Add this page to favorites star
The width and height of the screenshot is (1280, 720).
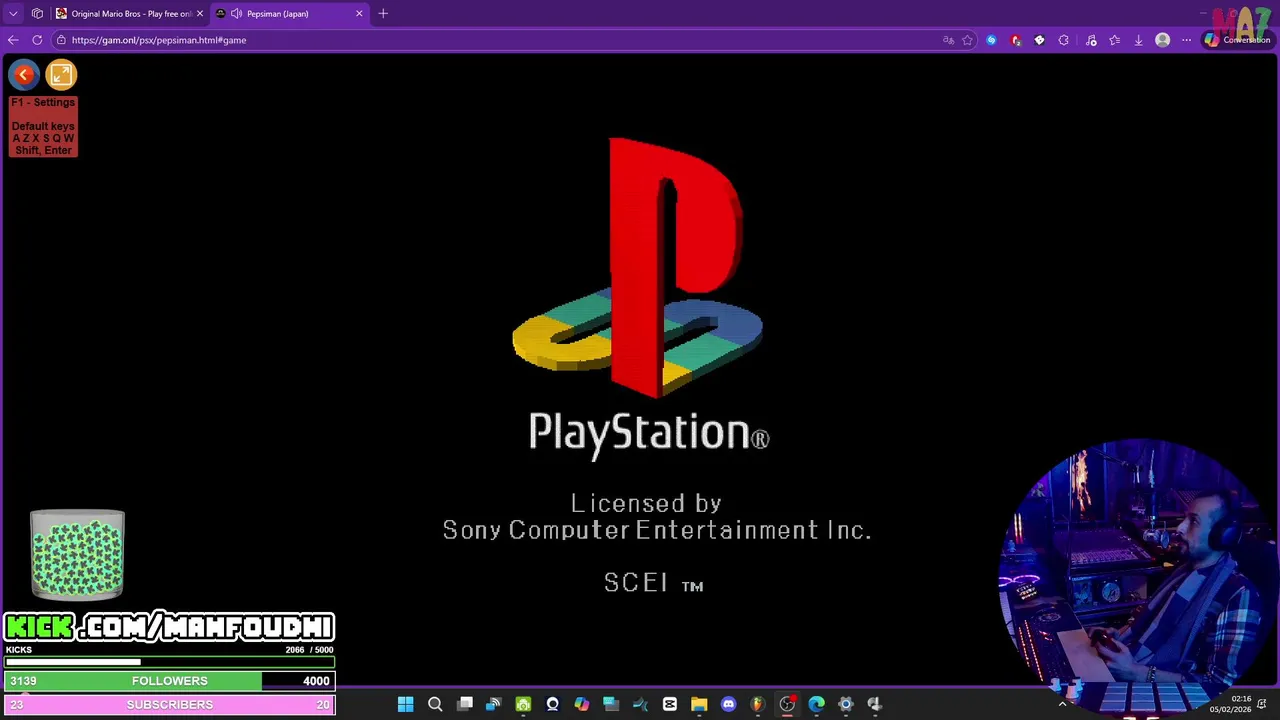click(x=967, y=40)
